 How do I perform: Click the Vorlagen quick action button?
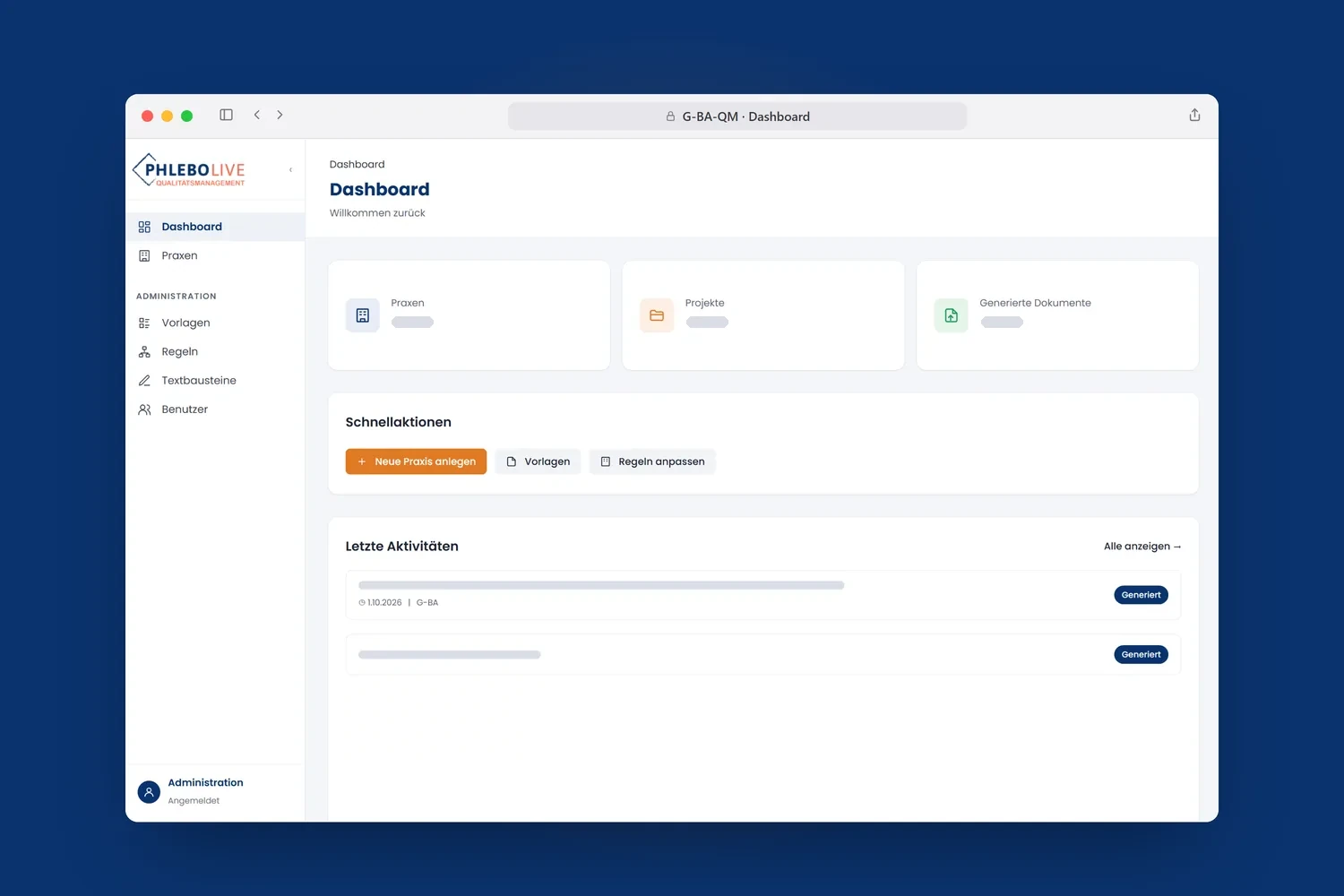pos(538,461)
